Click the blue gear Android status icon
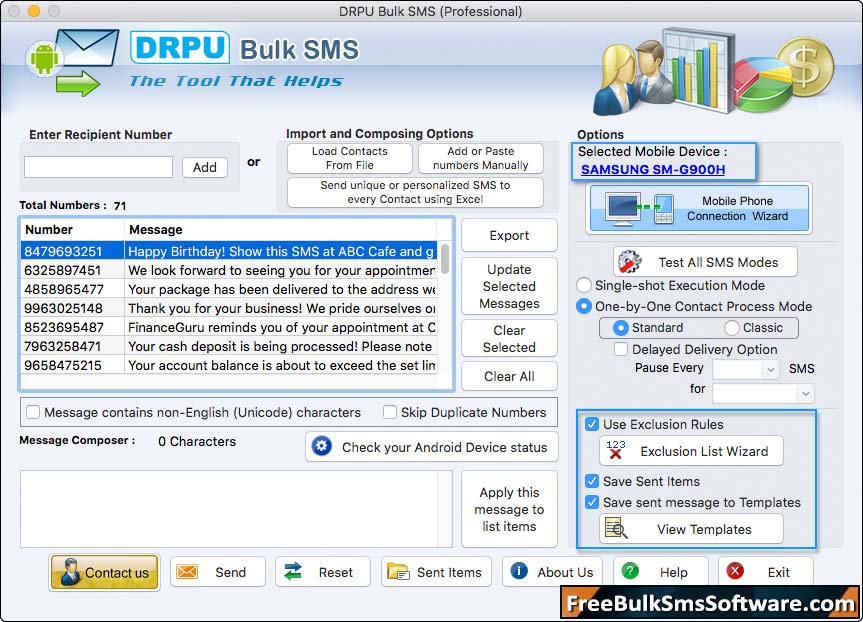The image size is (863, 622). tap(321, 446)
